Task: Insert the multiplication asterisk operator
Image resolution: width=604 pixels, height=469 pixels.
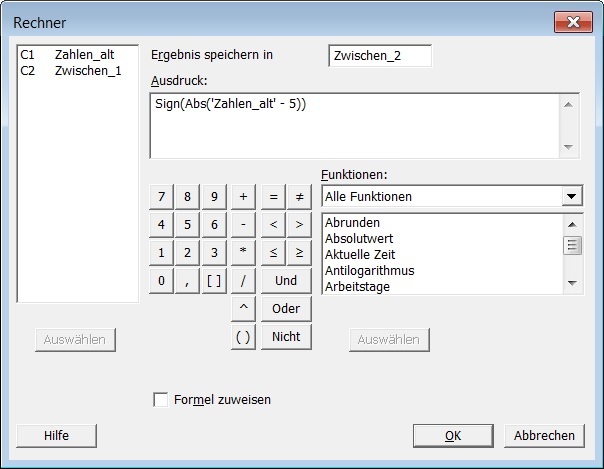Action: point(243,253)
